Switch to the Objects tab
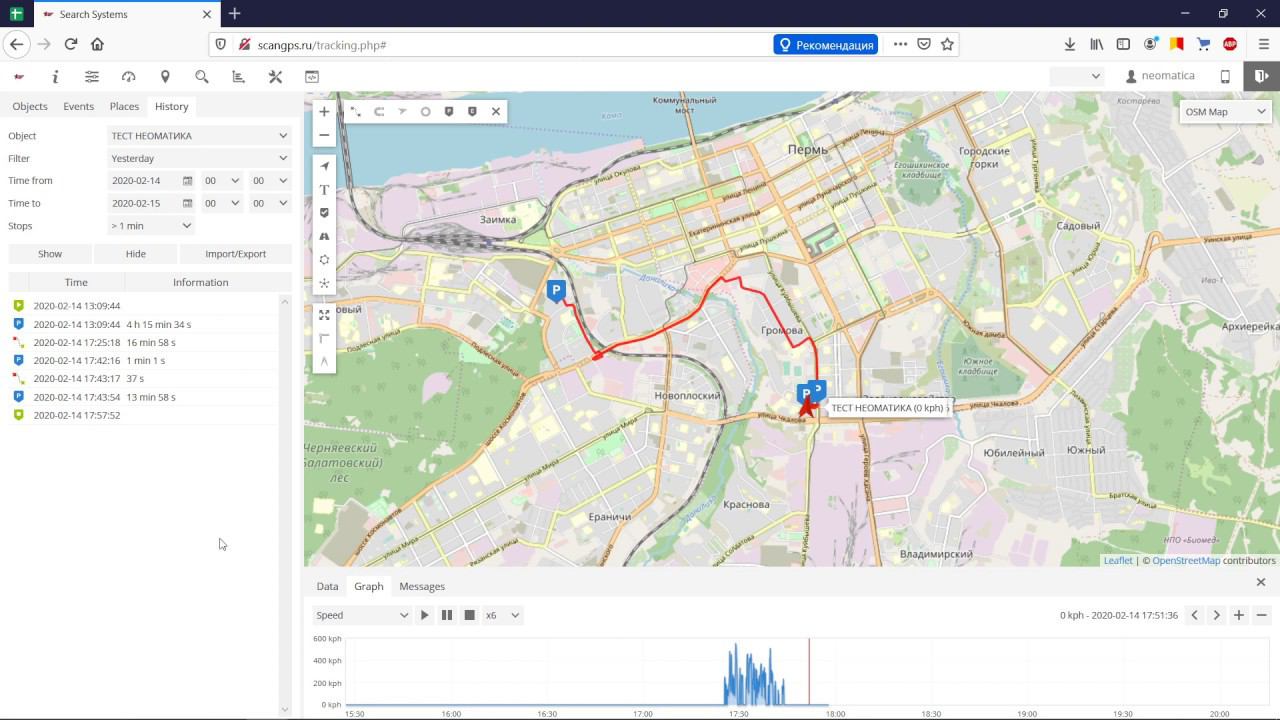The width and height of the screenshot is (1280, 720). [30, 106]
